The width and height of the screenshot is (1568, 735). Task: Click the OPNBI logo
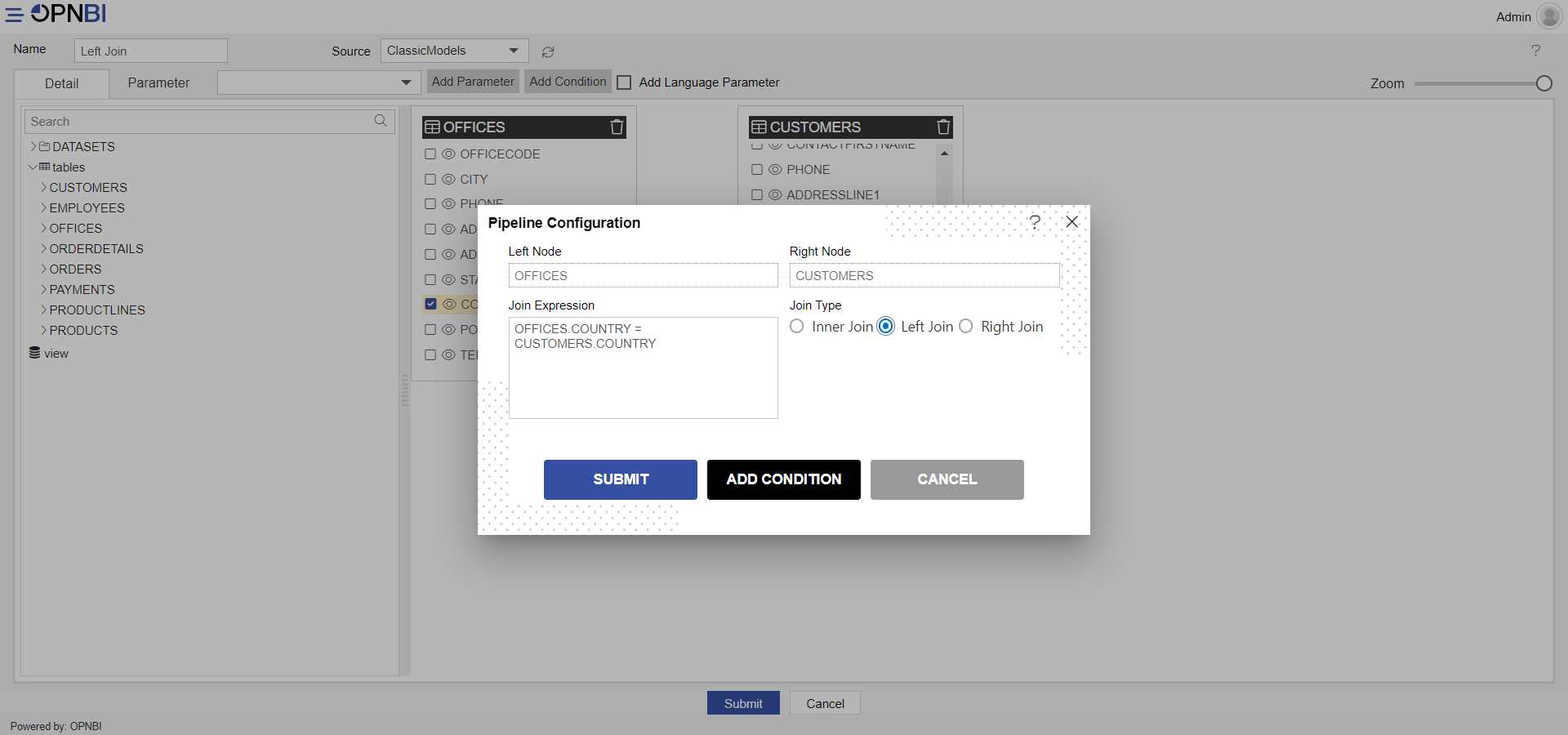point(69,14)
